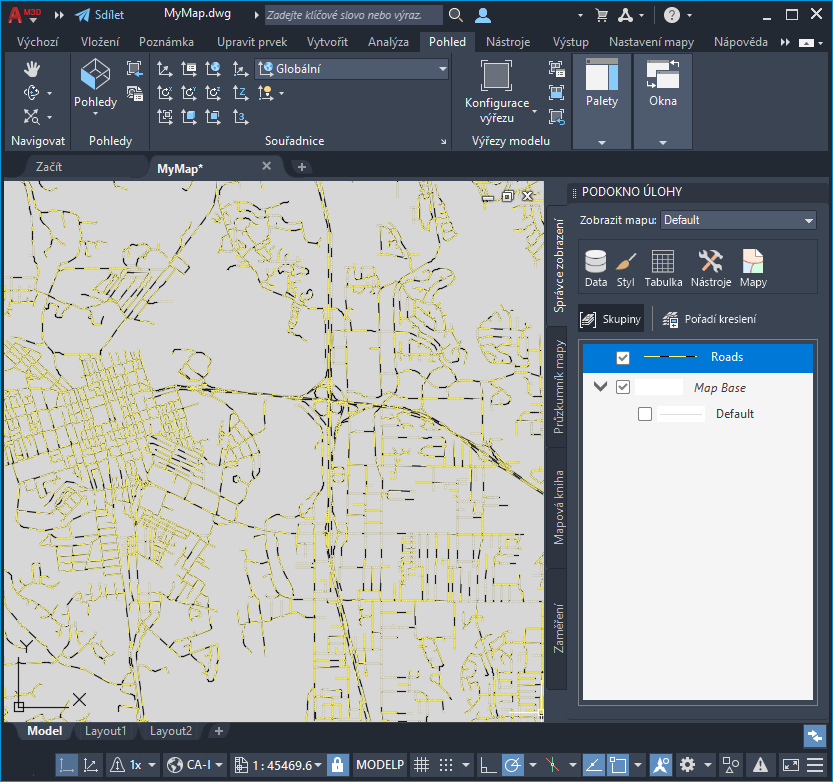This screenshot has width=833, height=782.
Task: Expand the Globální coordinate system dropdown
Action: (443, 69)
